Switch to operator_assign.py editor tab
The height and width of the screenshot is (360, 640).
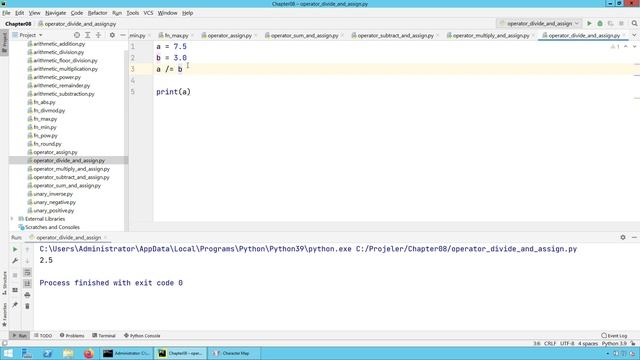point(229,36)
